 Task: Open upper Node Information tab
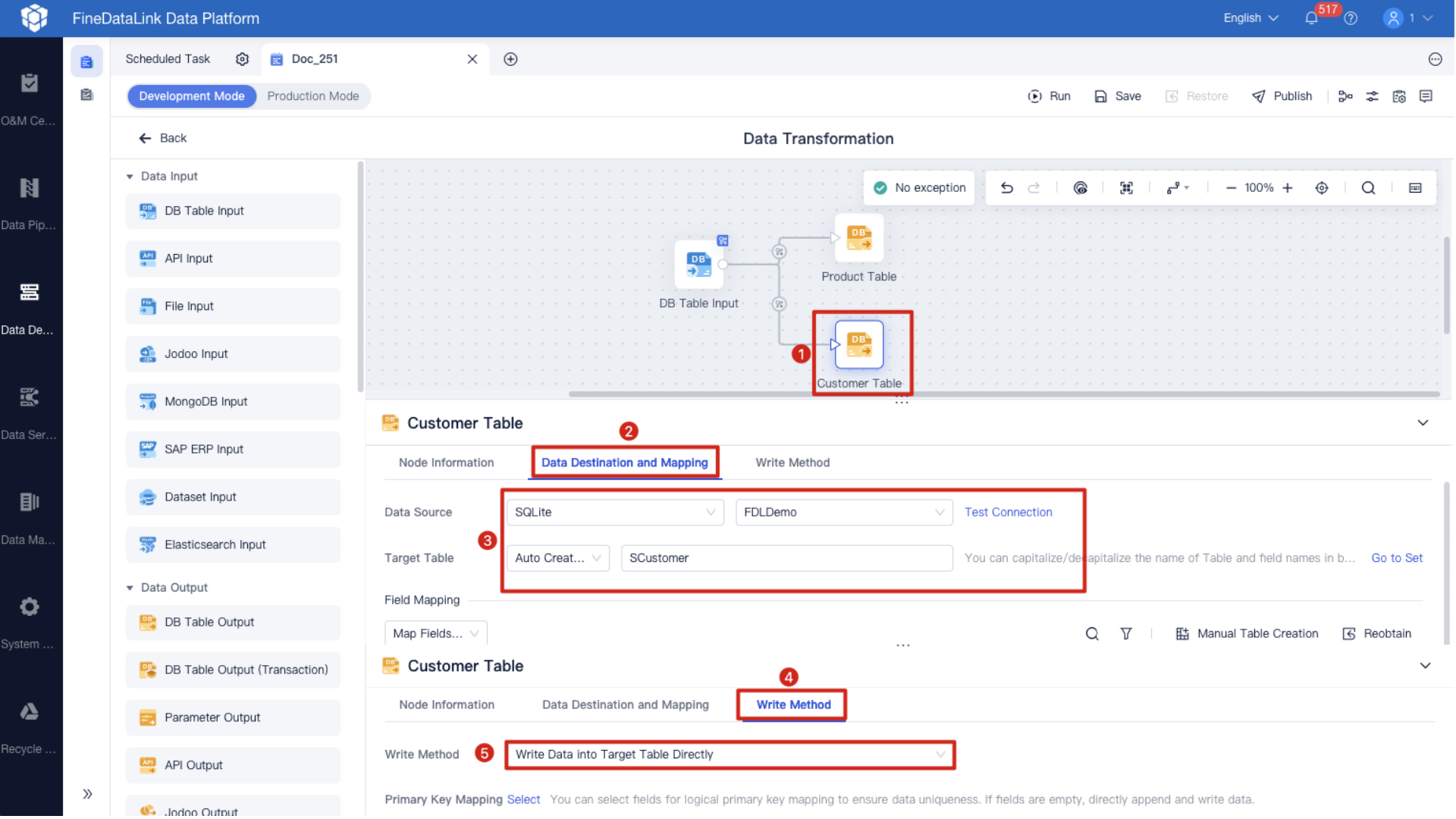coord(446,463)
